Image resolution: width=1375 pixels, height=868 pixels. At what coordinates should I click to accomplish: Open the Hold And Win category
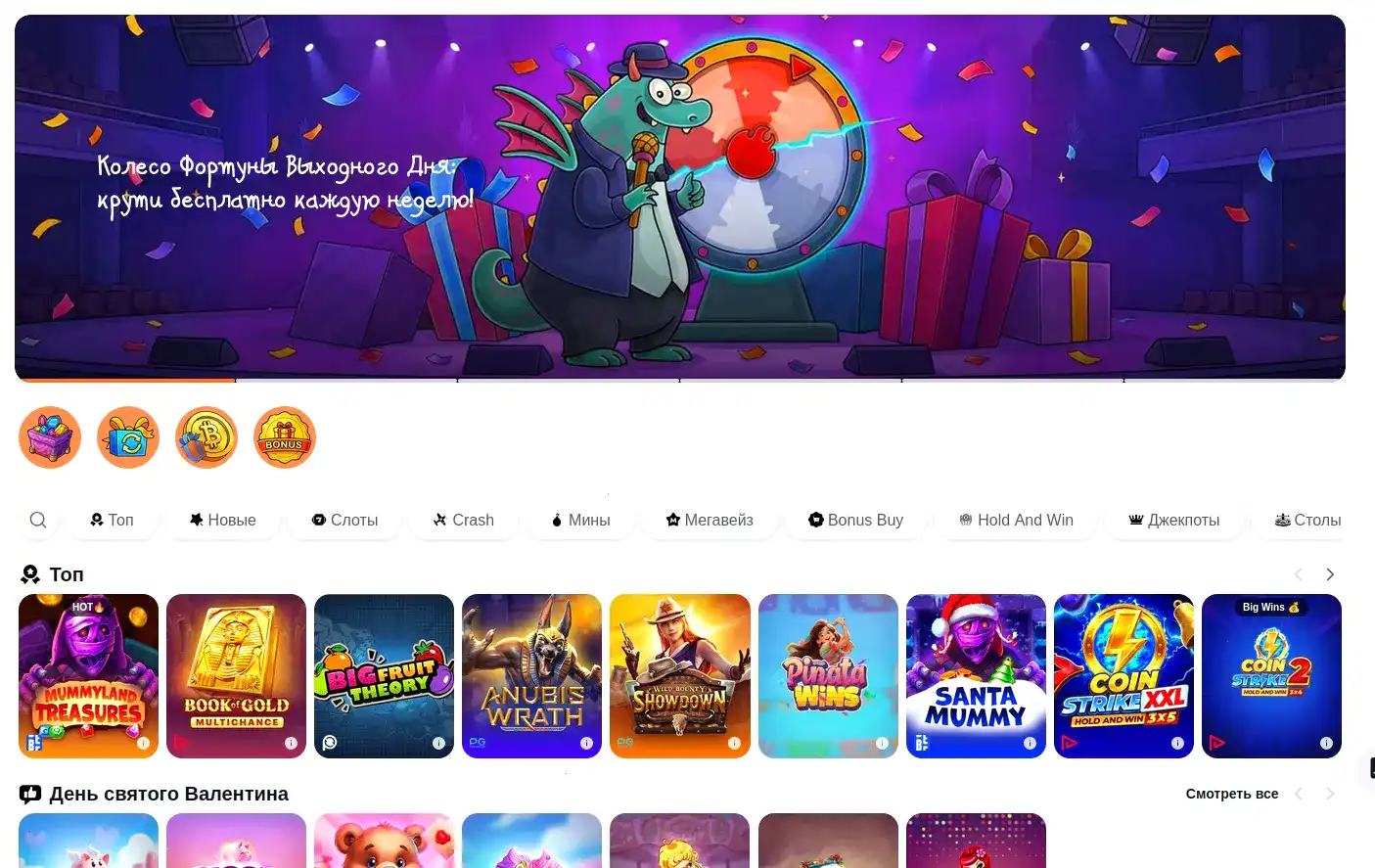pyautogui.click(x=1016, y=520)
